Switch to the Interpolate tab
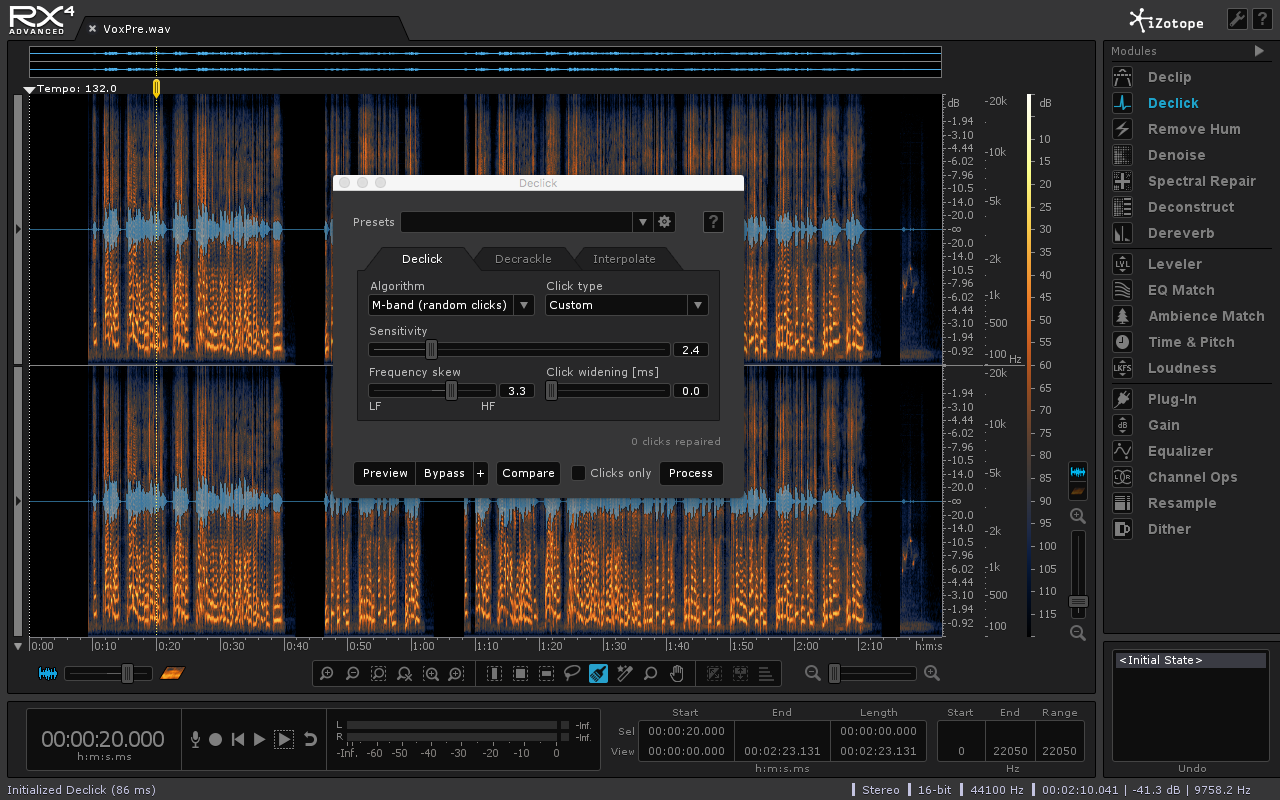 click(624, 259)
